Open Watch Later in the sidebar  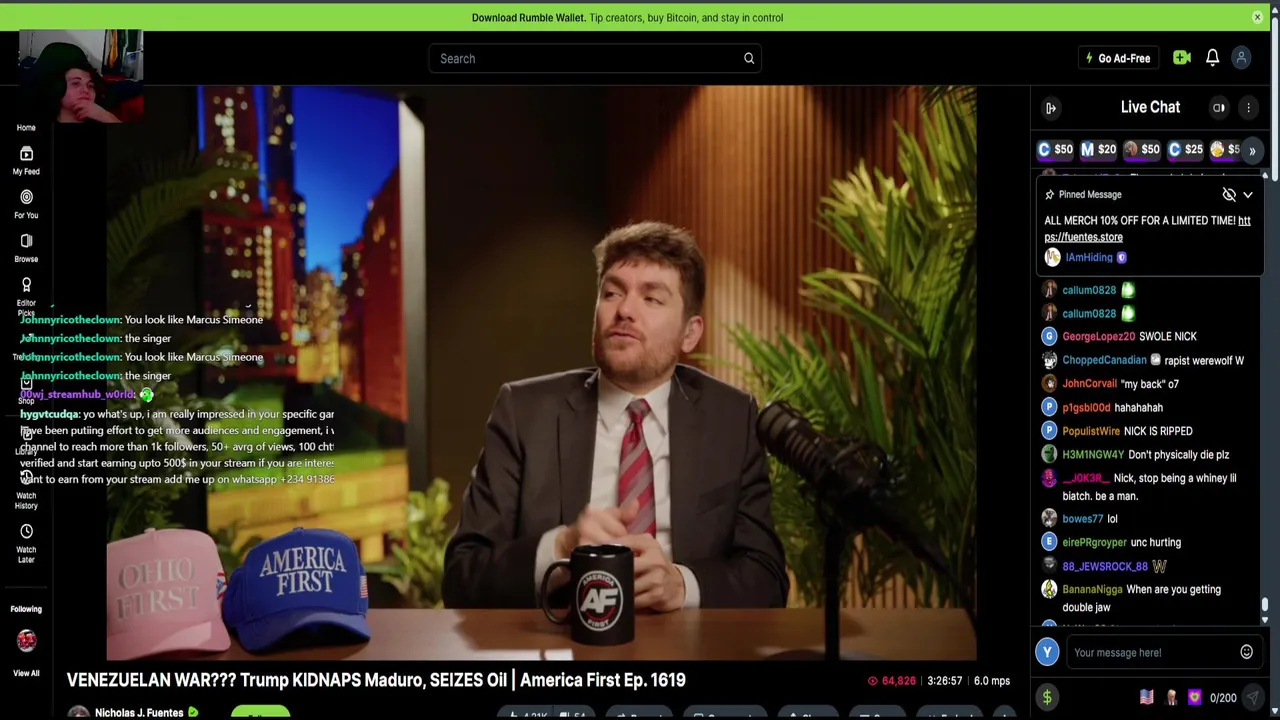tap(26, 543)
